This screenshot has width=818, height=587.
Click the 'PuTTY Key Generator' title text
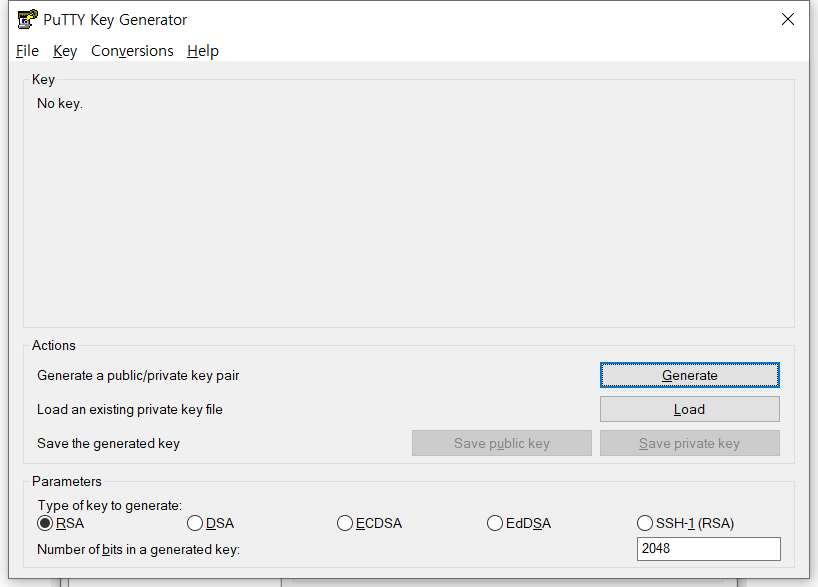click(115, 20)
